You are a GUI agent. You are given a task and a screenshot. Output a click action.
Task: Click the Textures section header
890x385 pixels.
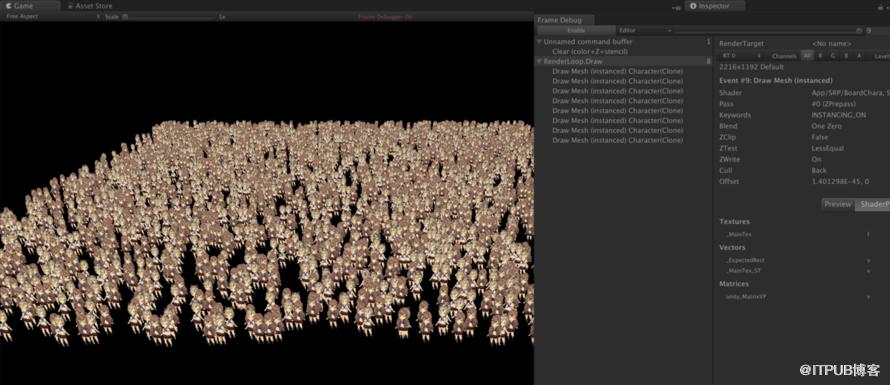pos(734,221)
